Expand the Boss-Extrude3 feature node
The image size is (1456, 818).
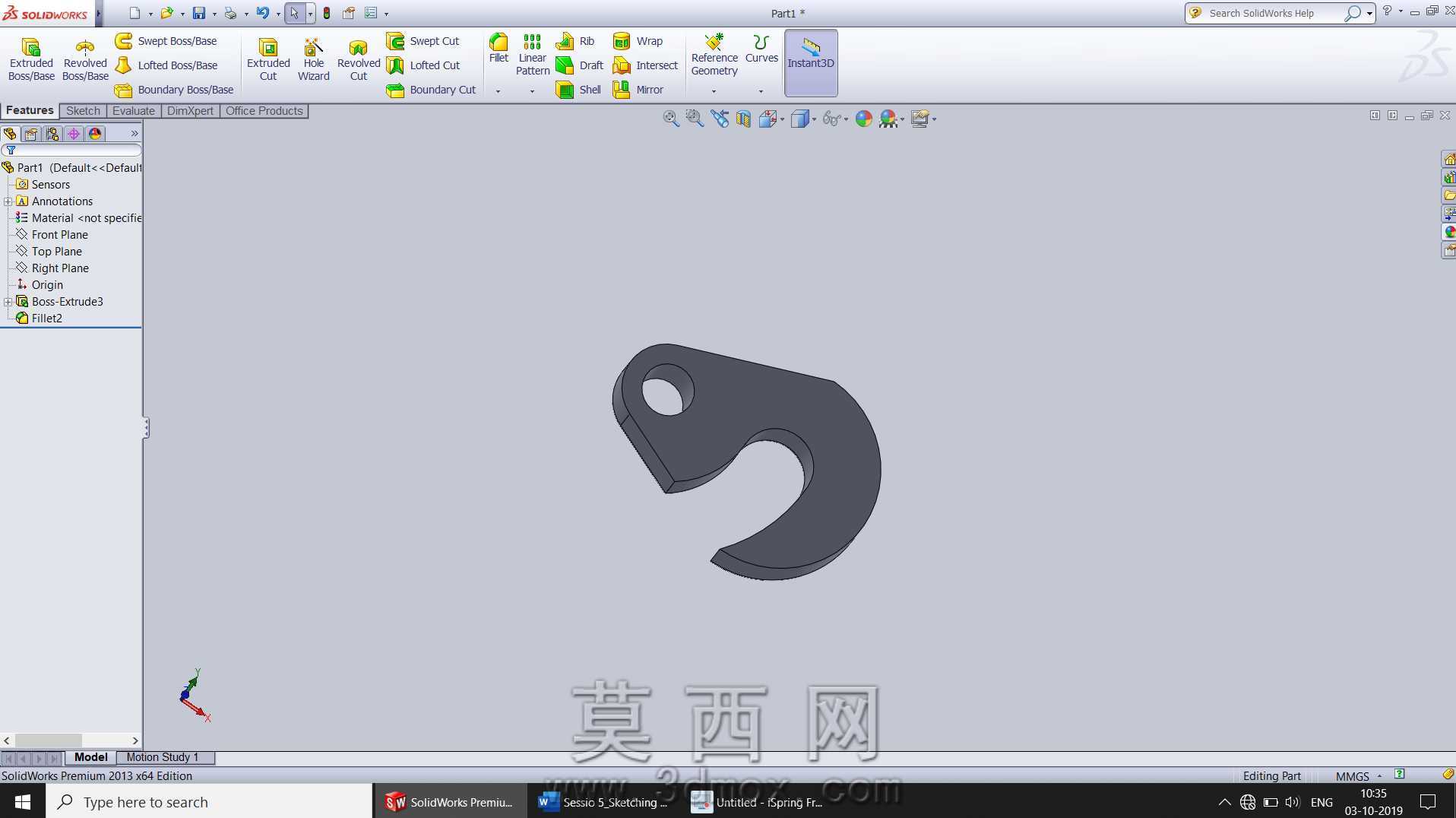tap(8, 302)
